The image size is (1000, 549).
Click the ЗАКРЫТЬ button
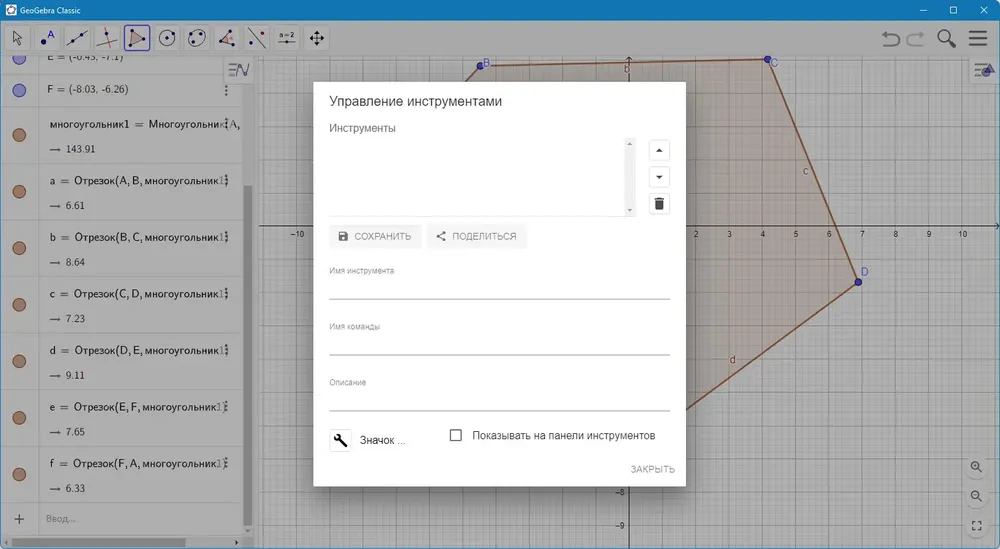click(x=652, y=469)
